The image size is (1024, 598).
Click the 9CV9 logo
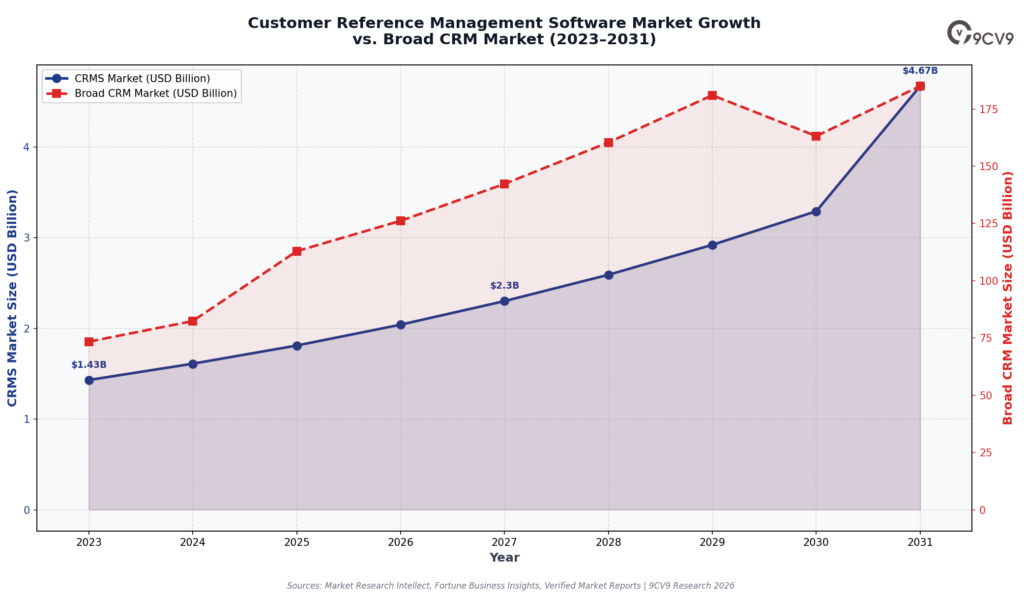pyautogui.click(x=980, y=33)
